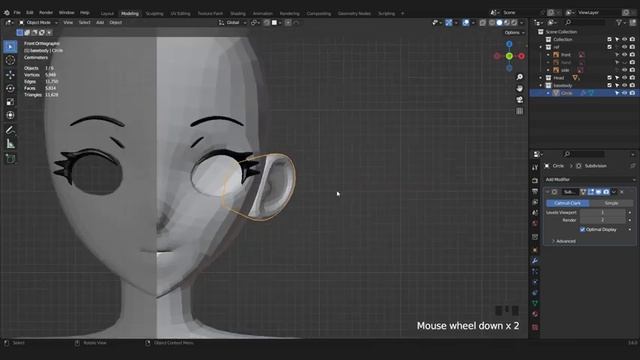Select the Scale tool

coord(10,102)
